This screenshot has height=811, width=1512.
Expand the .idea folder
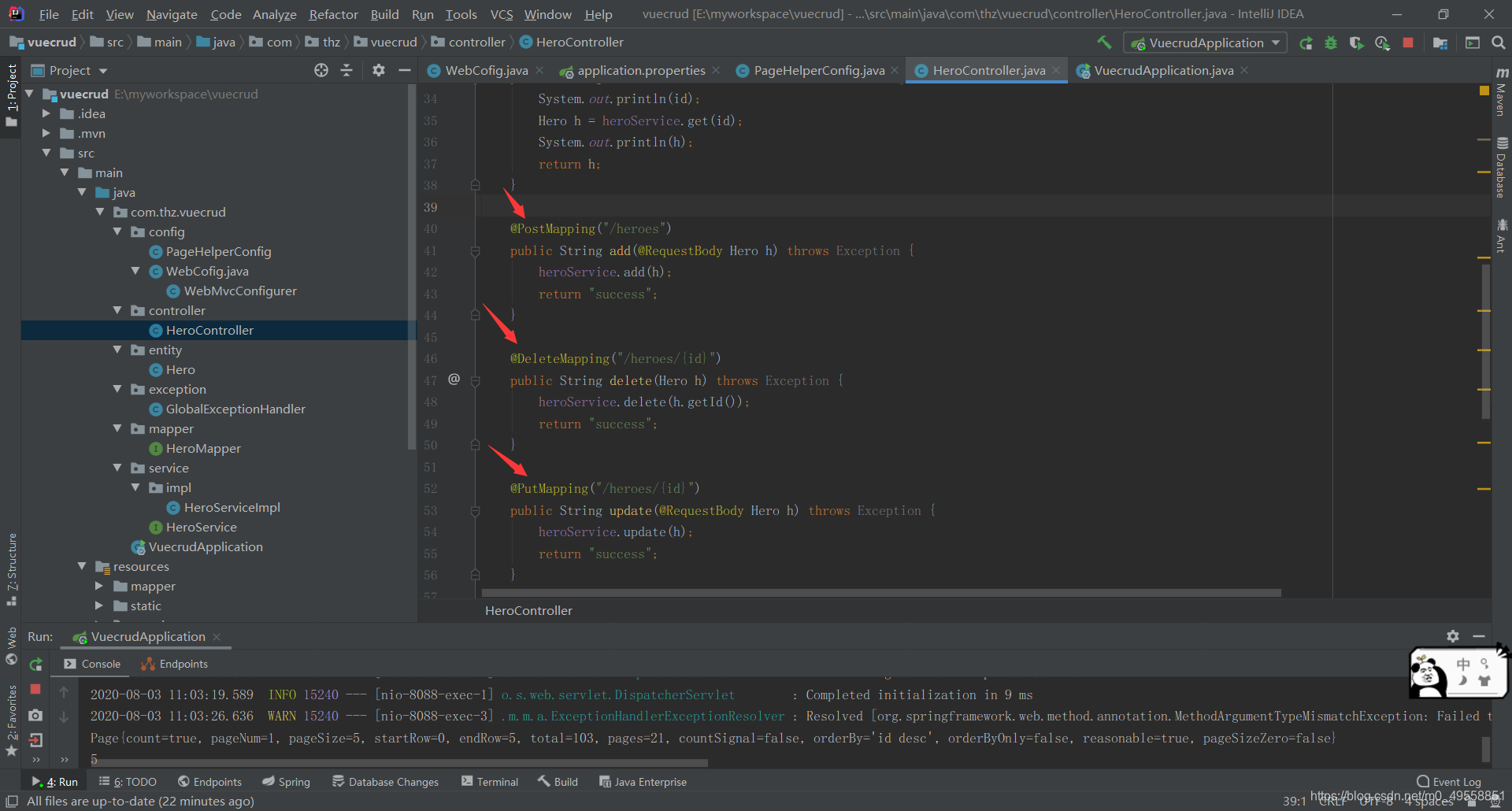(46, 113)
